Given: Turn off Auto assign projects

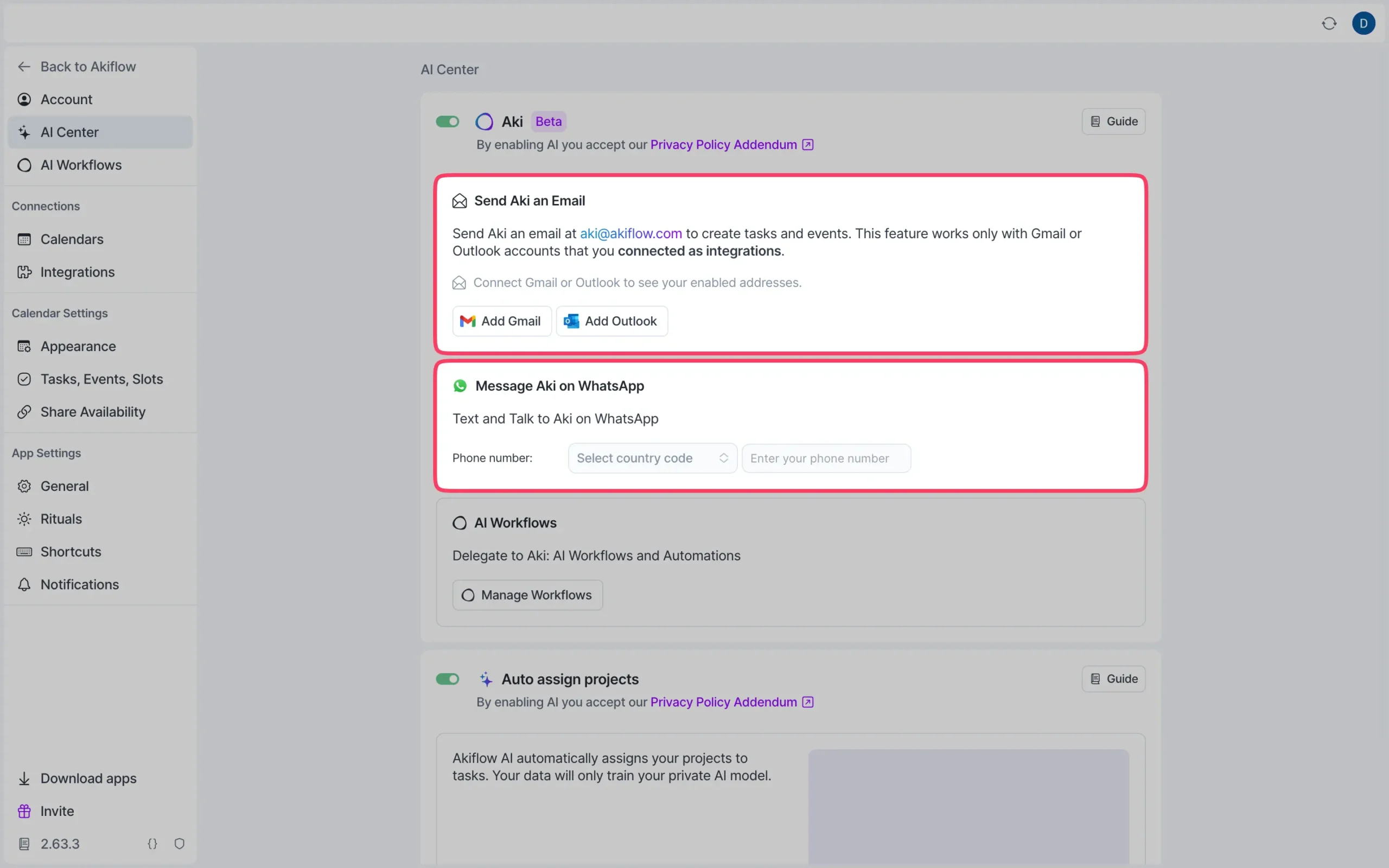Looking at the screenshot, I should click(448, 679).
